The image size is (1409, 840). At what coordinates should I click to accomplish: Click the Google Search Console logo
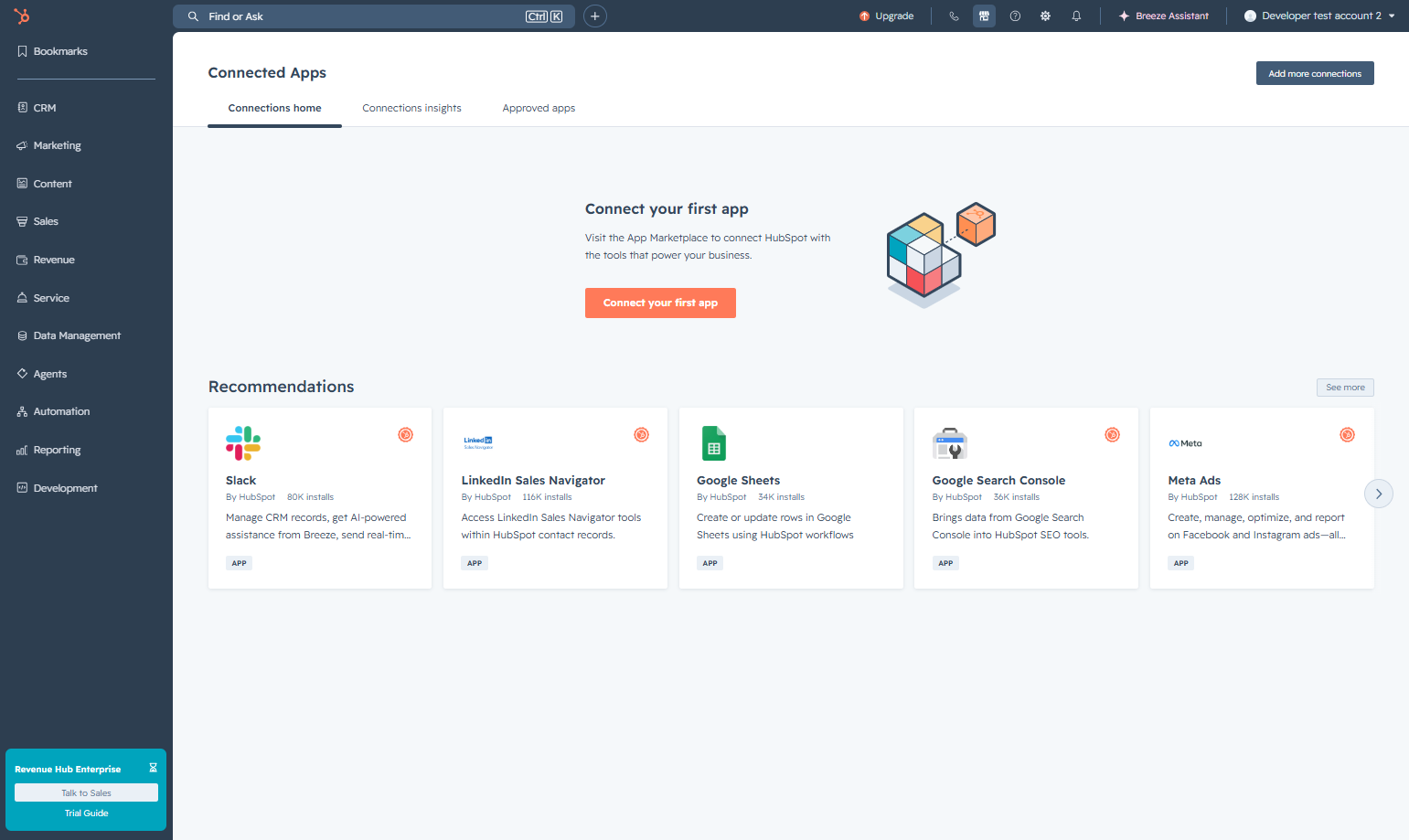[x=949, y=443]
